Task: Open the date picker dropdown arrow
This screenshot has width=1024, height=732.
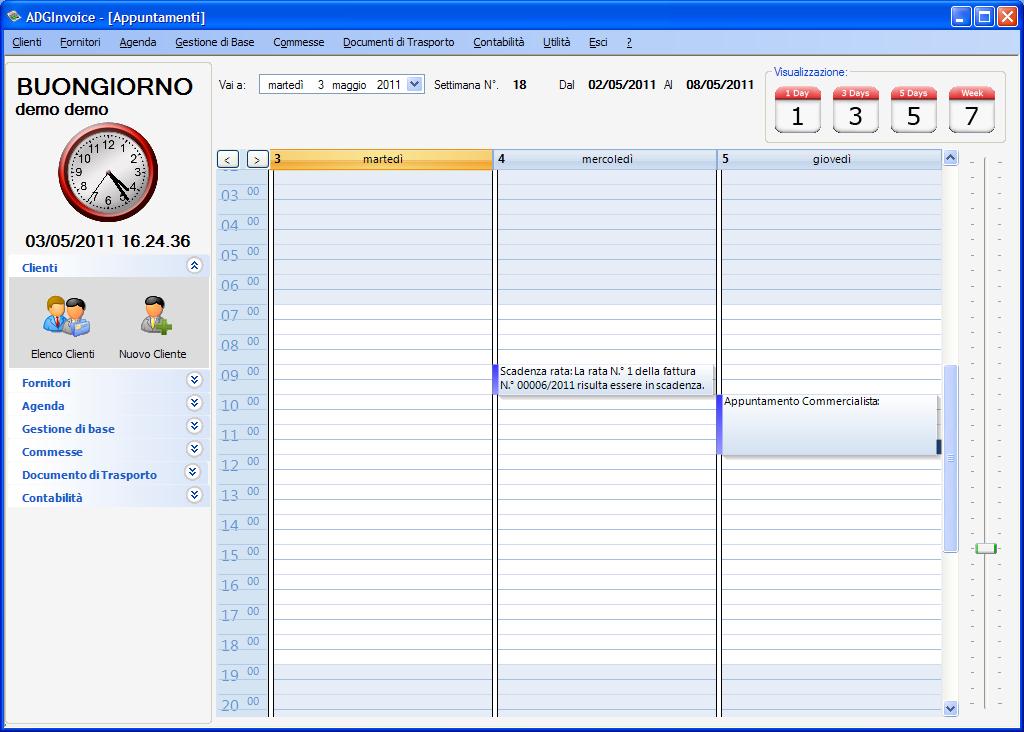Action: click(x=415, y=85)
